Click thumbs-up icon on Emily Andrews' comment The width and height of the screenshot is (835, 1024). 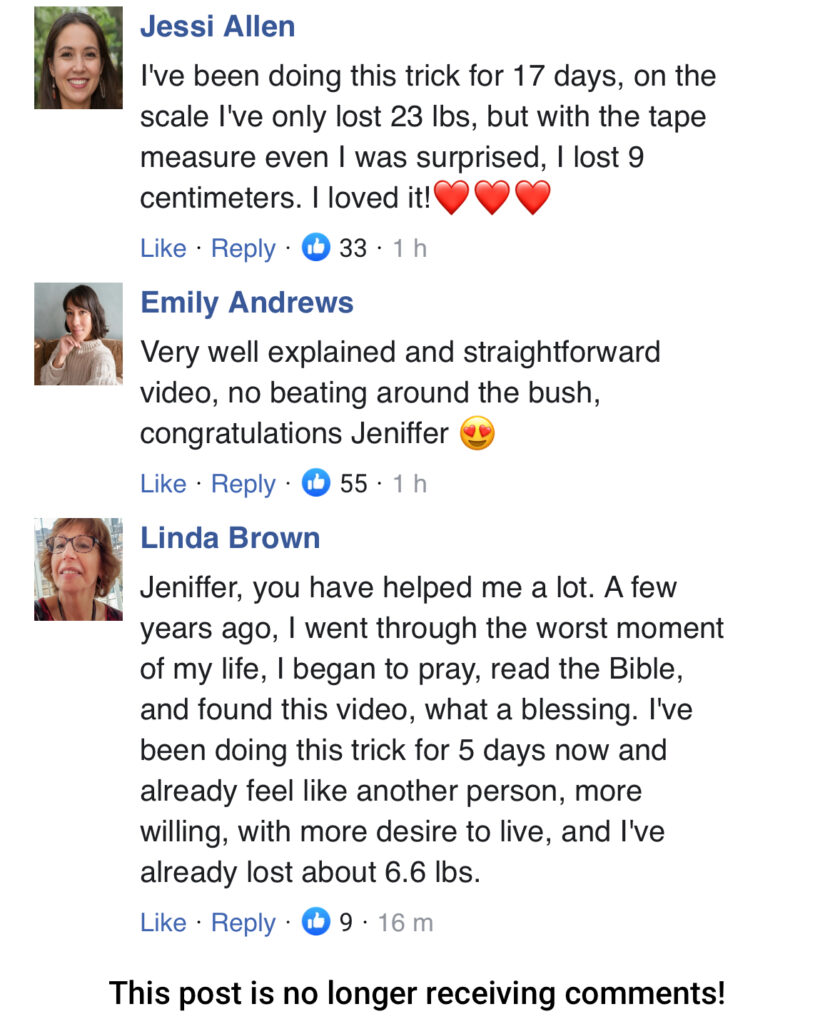pos(316,483)
